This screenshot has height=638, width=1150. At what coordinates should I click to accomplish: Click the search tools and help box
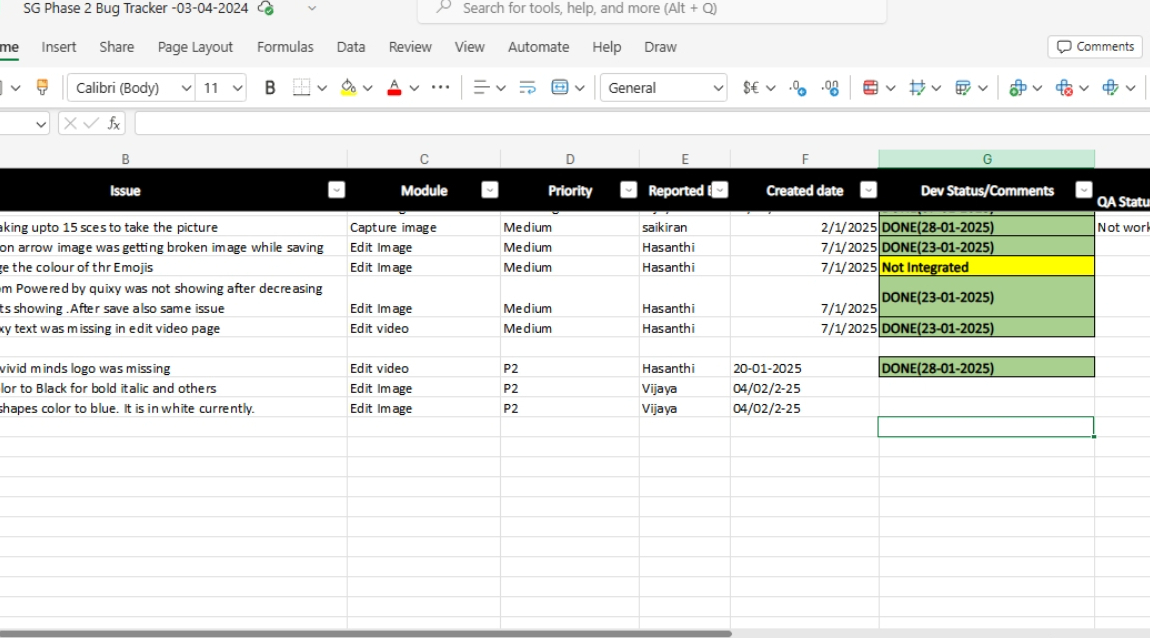tap(652, 9)
